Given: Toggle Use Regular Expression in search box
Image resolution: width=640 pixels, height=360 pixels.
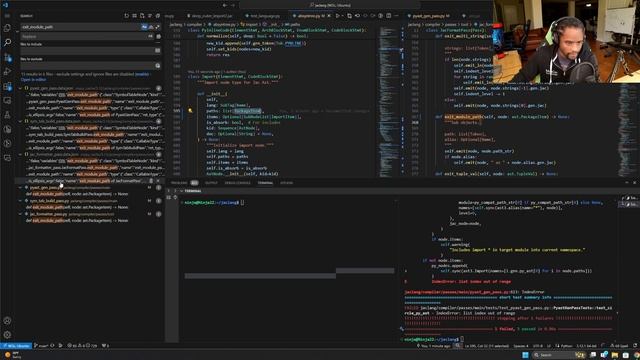Looking at the screenshot, I should (157, 27).
